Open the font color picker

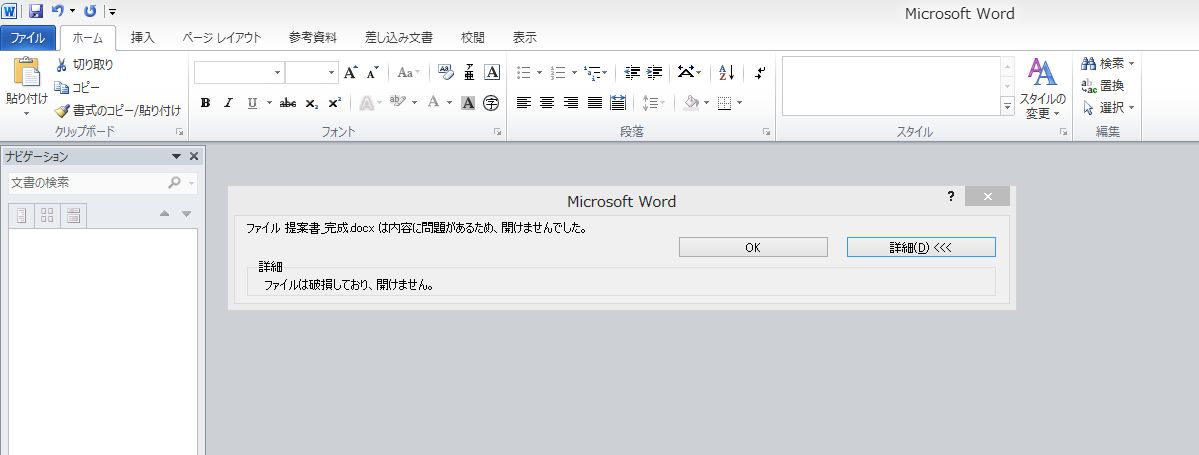(450, 103)
